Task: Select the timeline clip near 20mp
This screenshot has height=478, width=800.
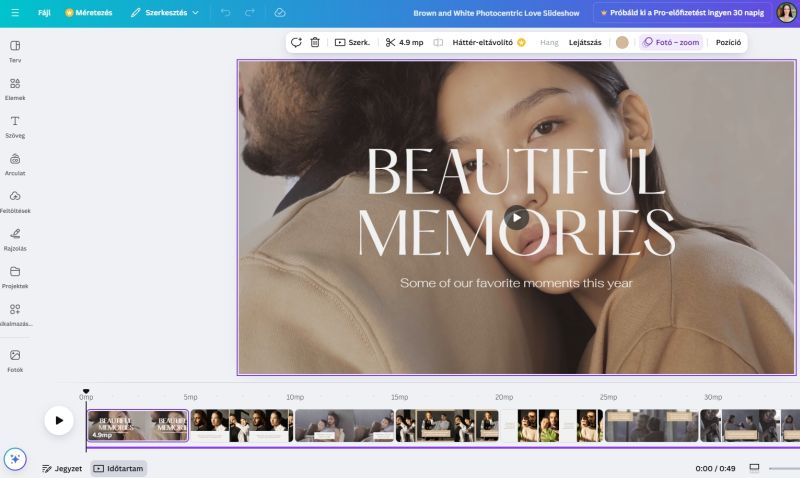Action: [552, 425]
